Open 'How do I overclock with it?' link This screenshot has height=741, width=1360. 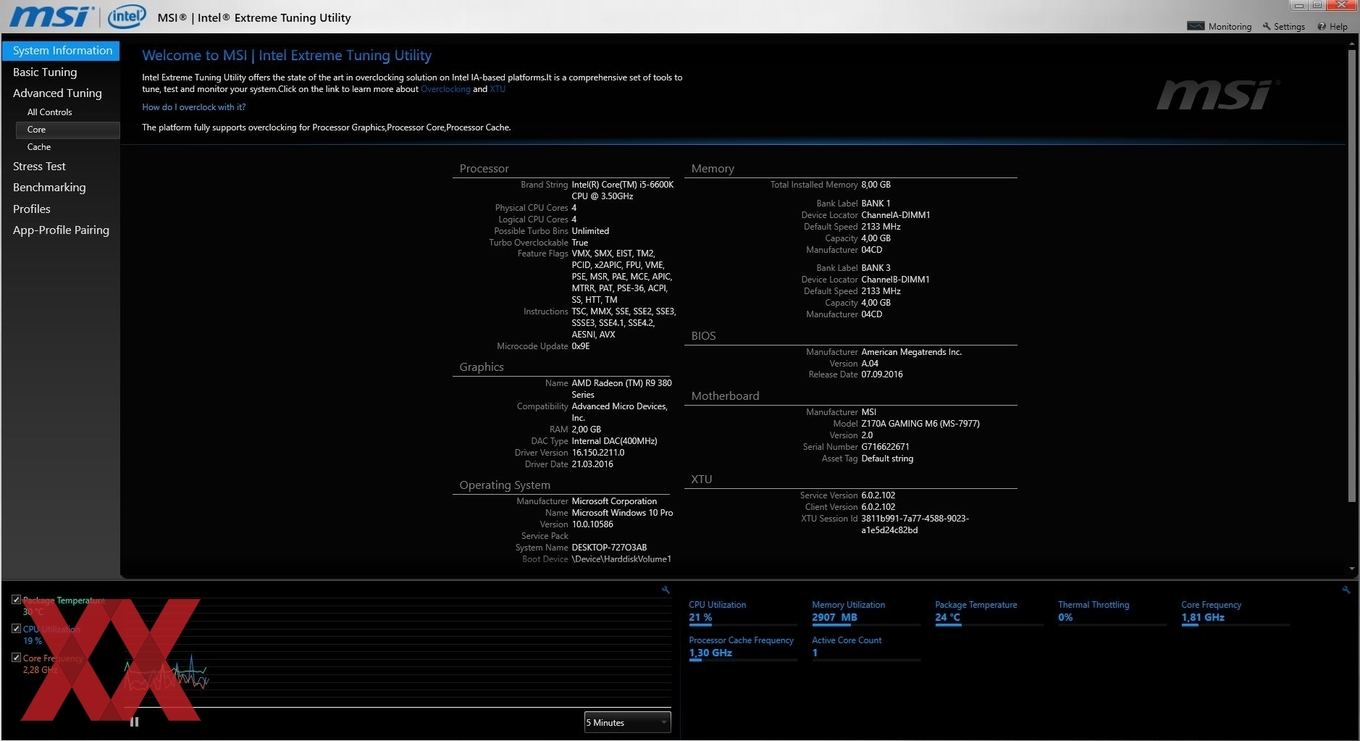194,107
